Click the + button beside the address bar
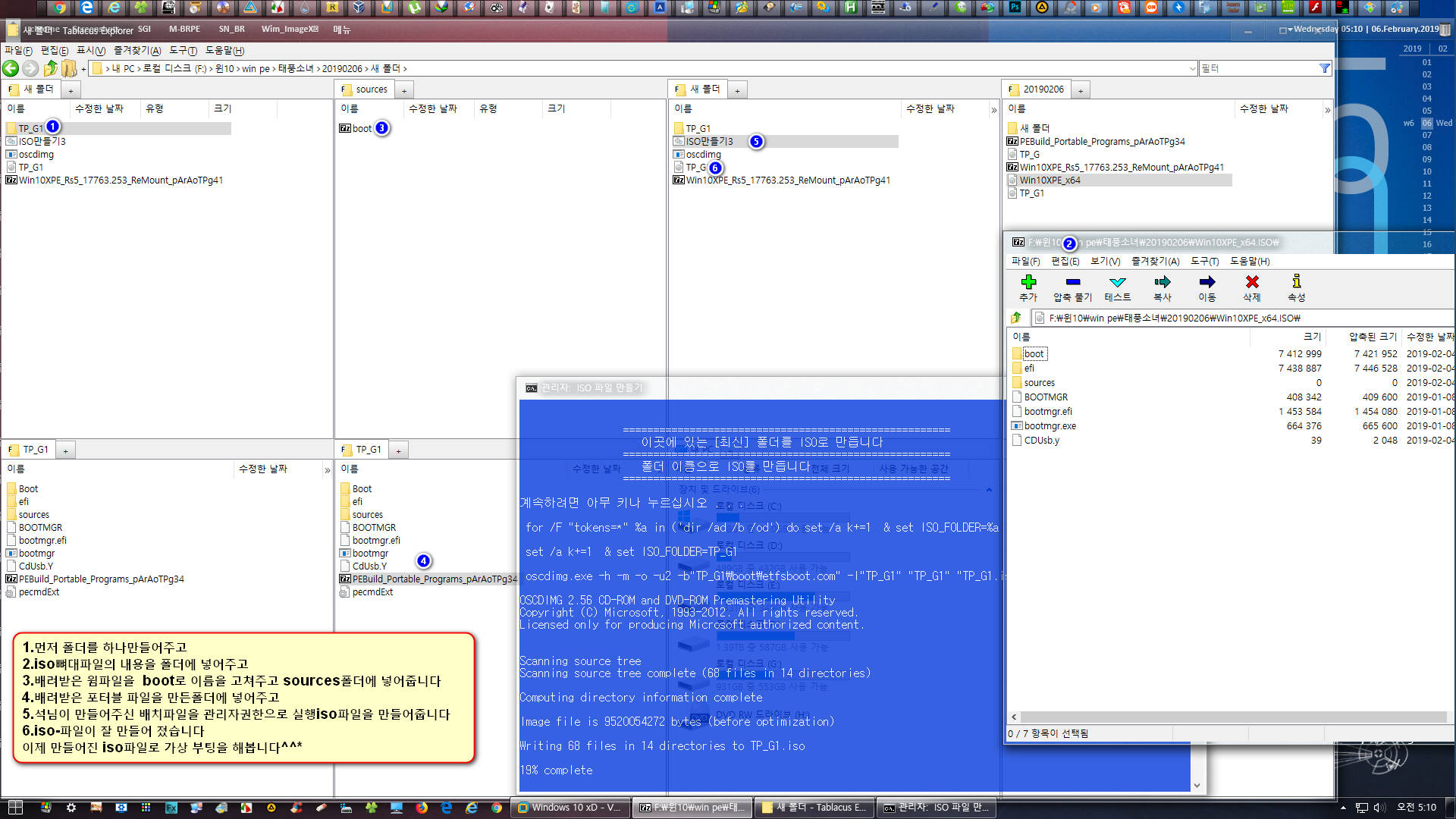The height and width of the screenshot is (819, 1456). point(83,69)
